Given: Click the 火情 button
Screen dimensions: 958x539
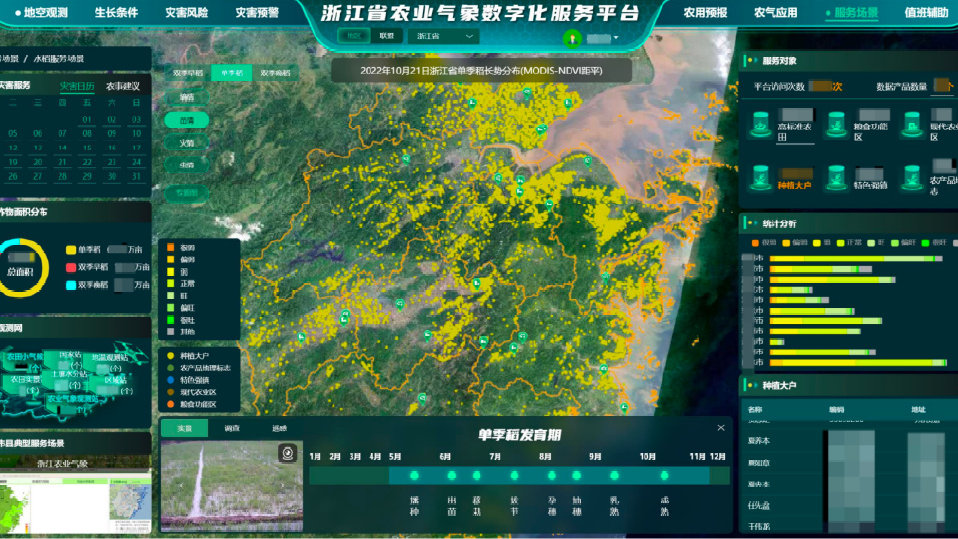Looking at the screenshot, I should (187, 142).
